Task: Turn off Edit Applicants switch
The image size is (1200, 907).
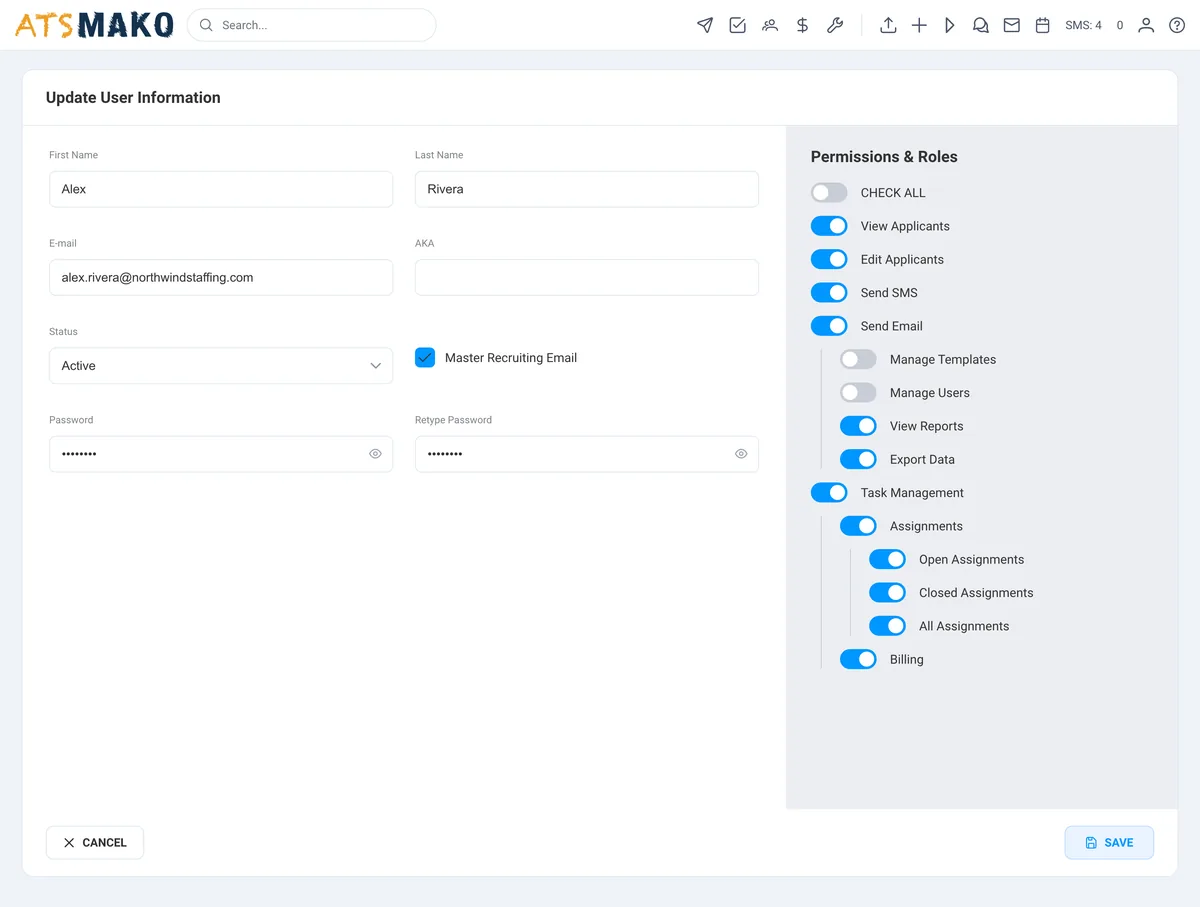Action: 829,259
